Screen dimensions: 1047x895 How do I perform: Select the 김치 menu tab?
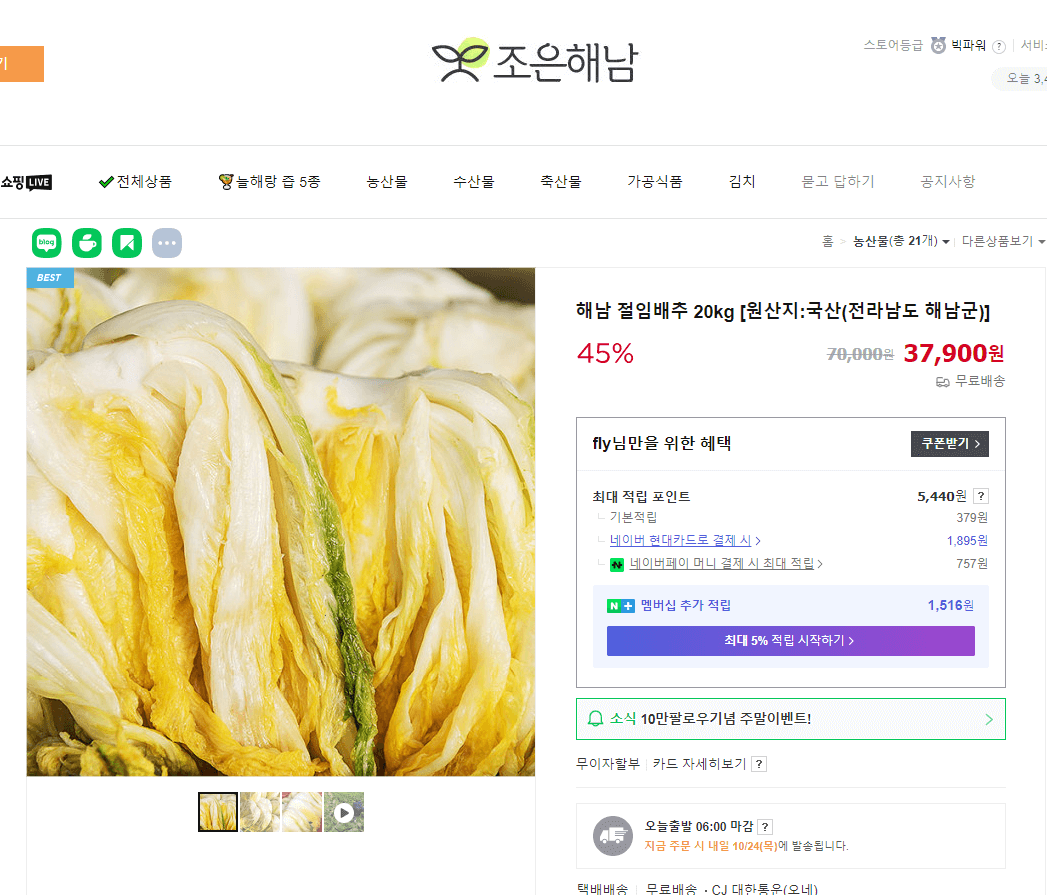tap(742, 181)
